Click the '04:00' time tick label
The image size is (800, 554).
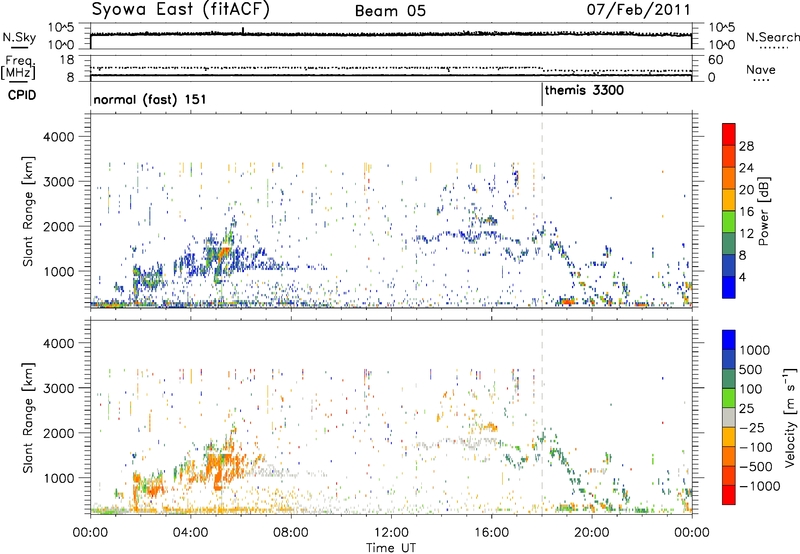[x=191, y=533]
